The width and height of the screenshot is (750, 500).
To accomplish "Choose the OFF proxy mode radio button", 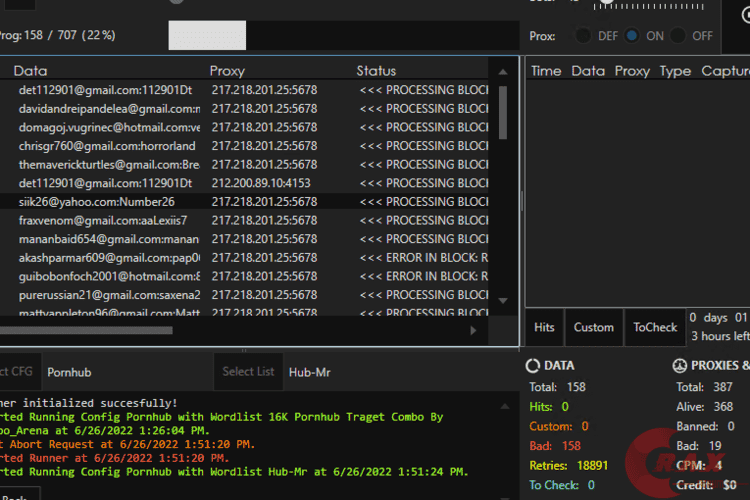I will click(678, 36).
